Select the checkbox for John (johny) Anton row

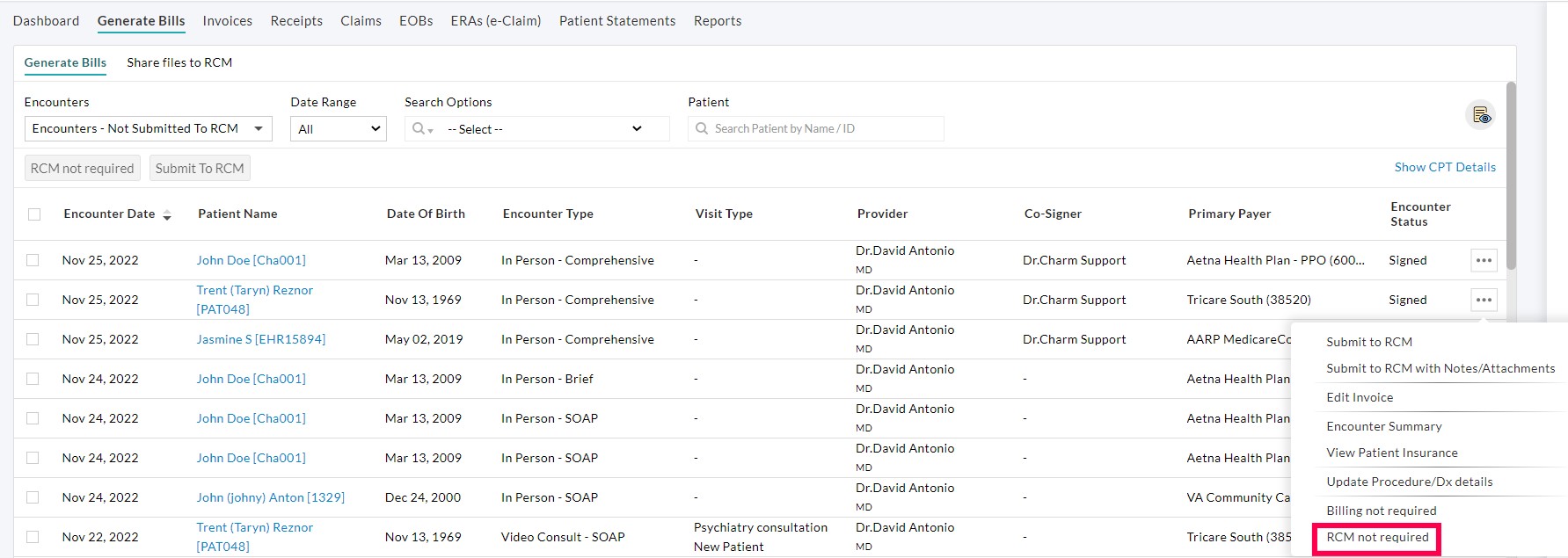tap(33, 497)
